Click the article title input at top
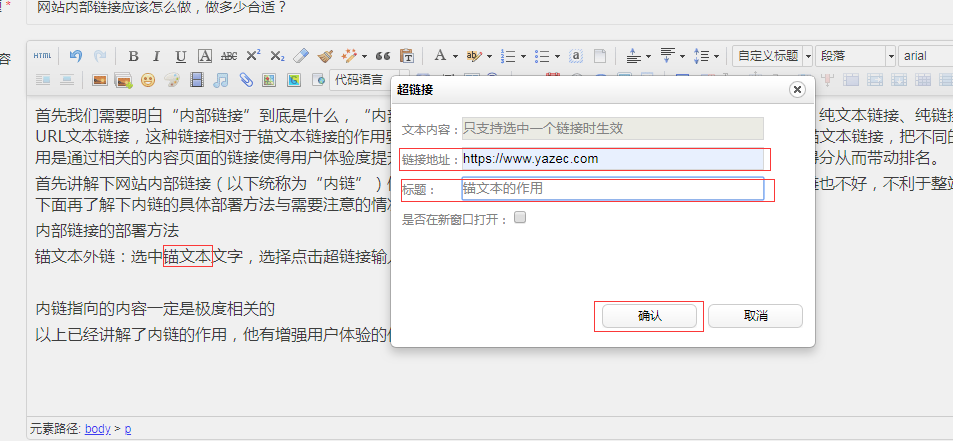 pos(489,9)
